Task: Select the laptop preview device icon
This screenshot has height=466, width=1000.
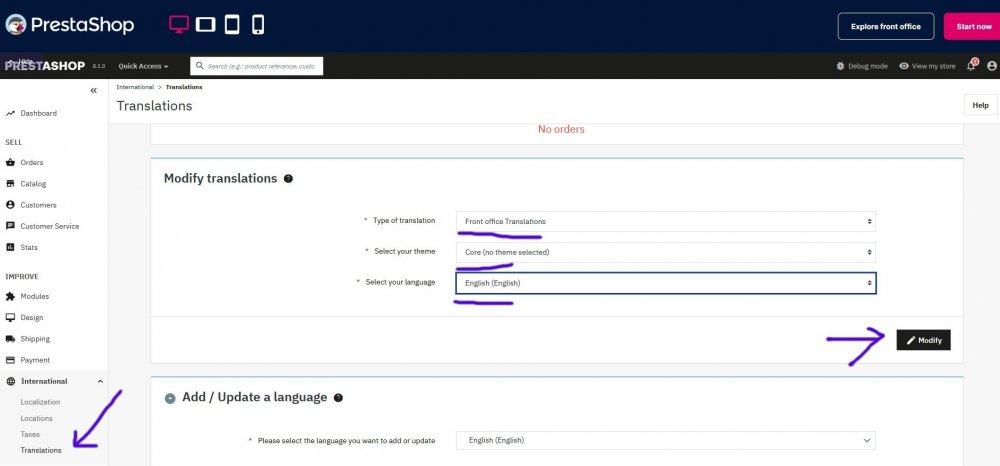Action: coord(206,25)
